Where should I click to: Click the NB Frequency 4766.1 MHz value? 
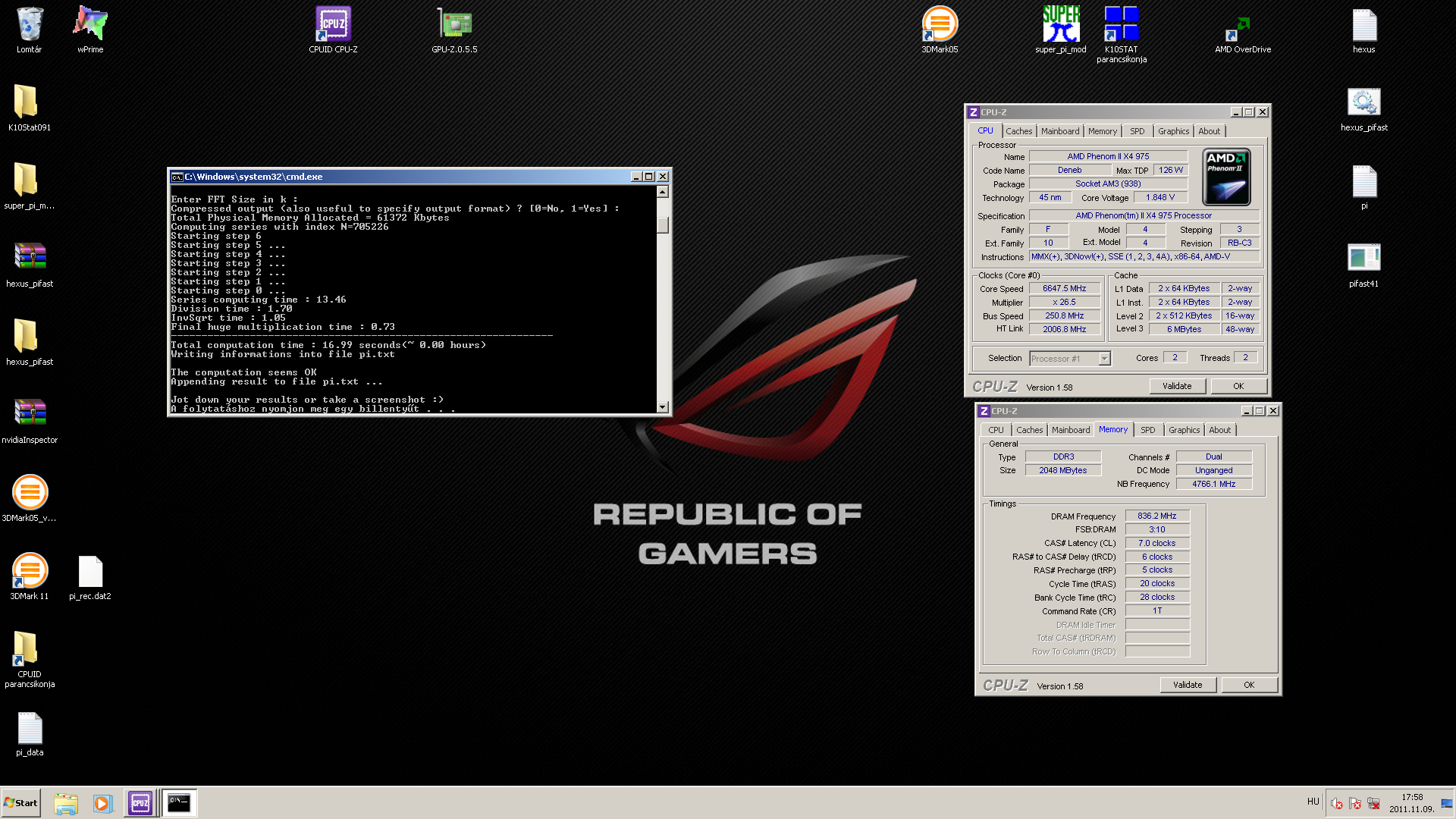pyautogui.click(x=1213, y=484)
